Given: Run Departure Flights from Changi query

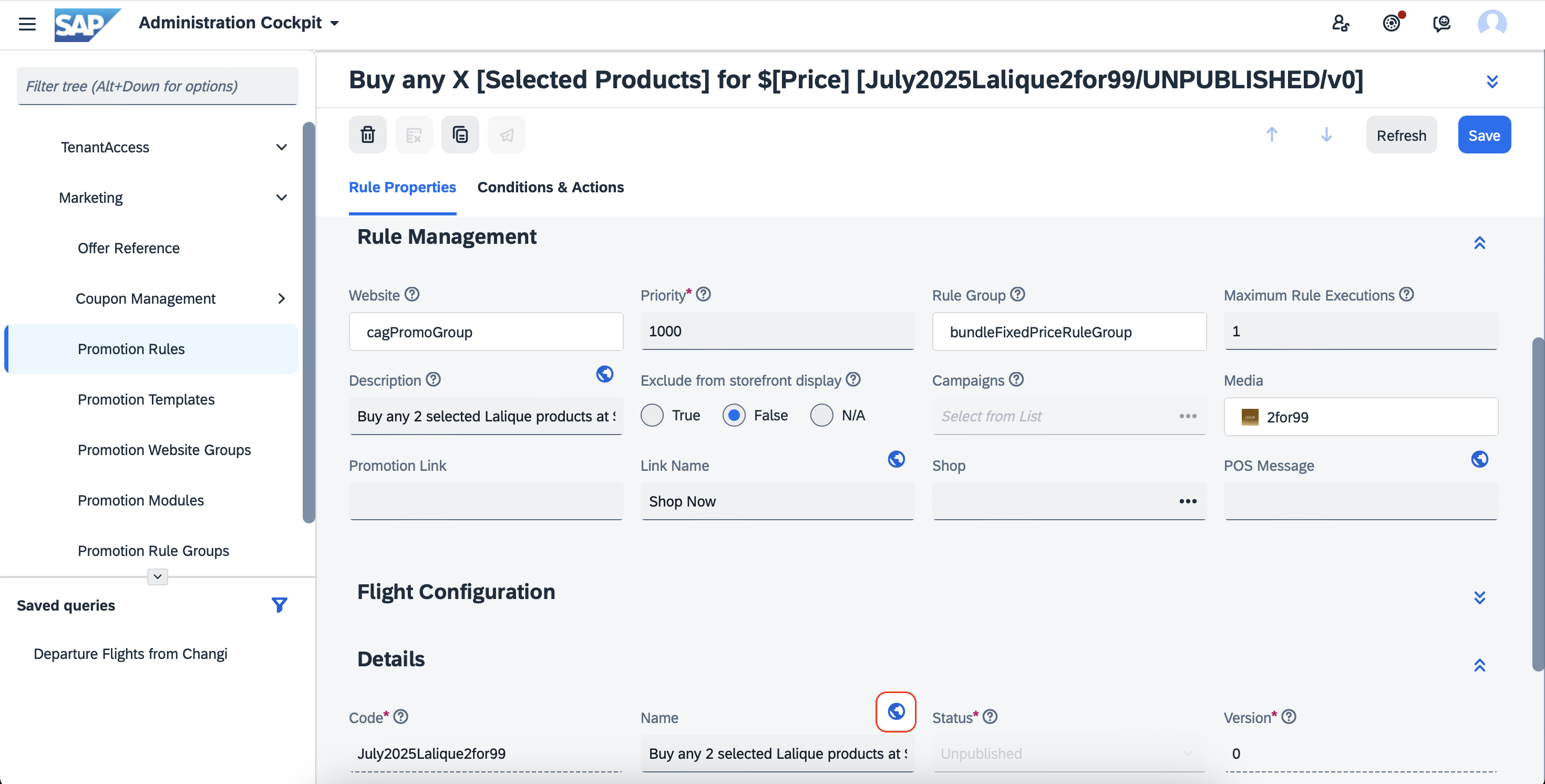Looking at the screenshot, I should coord(130,653).
